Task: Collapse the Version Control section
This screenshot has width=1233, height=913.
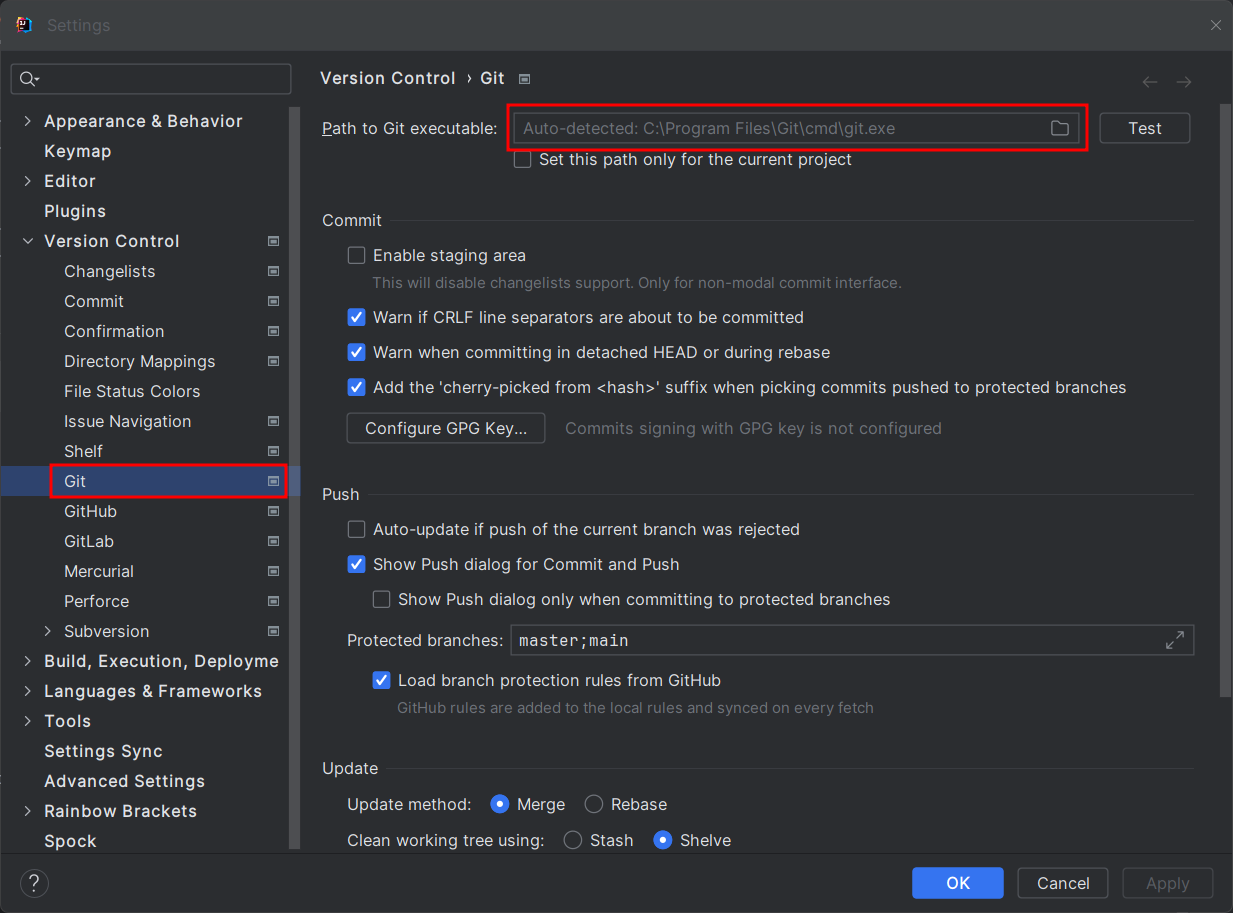Action: coord(27,241)
